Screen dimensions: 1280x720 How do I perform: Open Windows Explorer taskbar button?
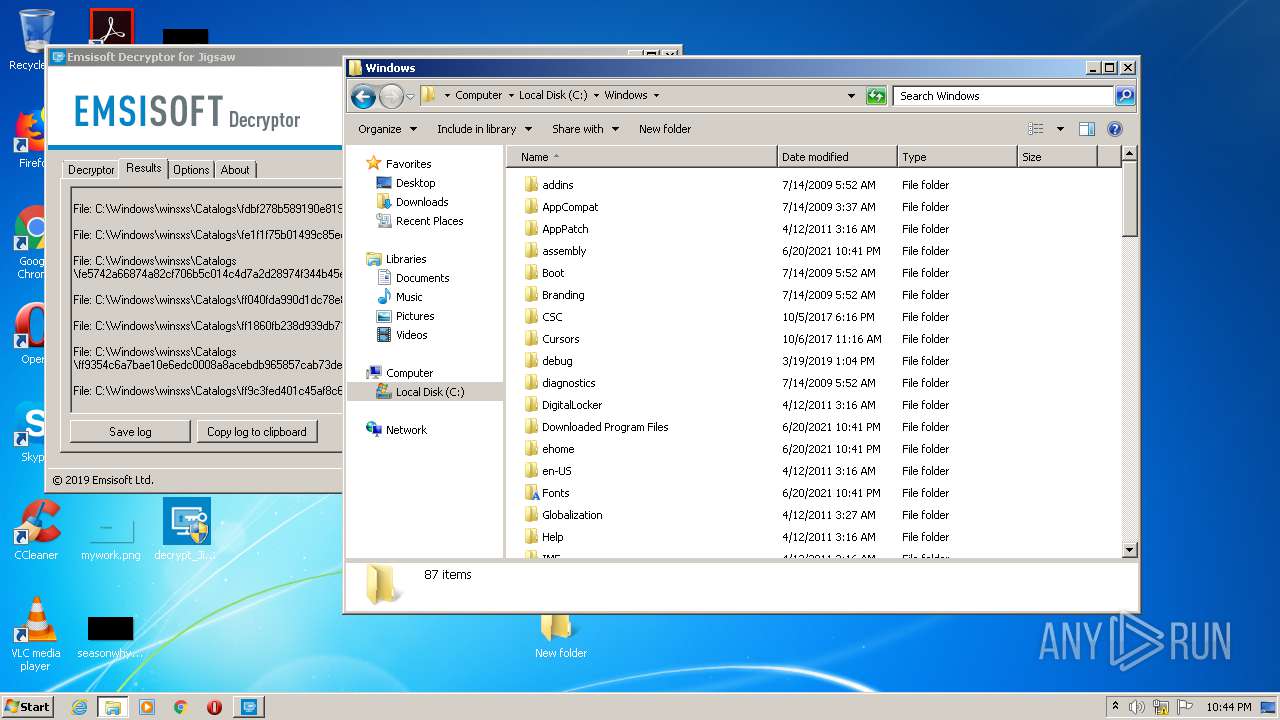click(112, 707)
